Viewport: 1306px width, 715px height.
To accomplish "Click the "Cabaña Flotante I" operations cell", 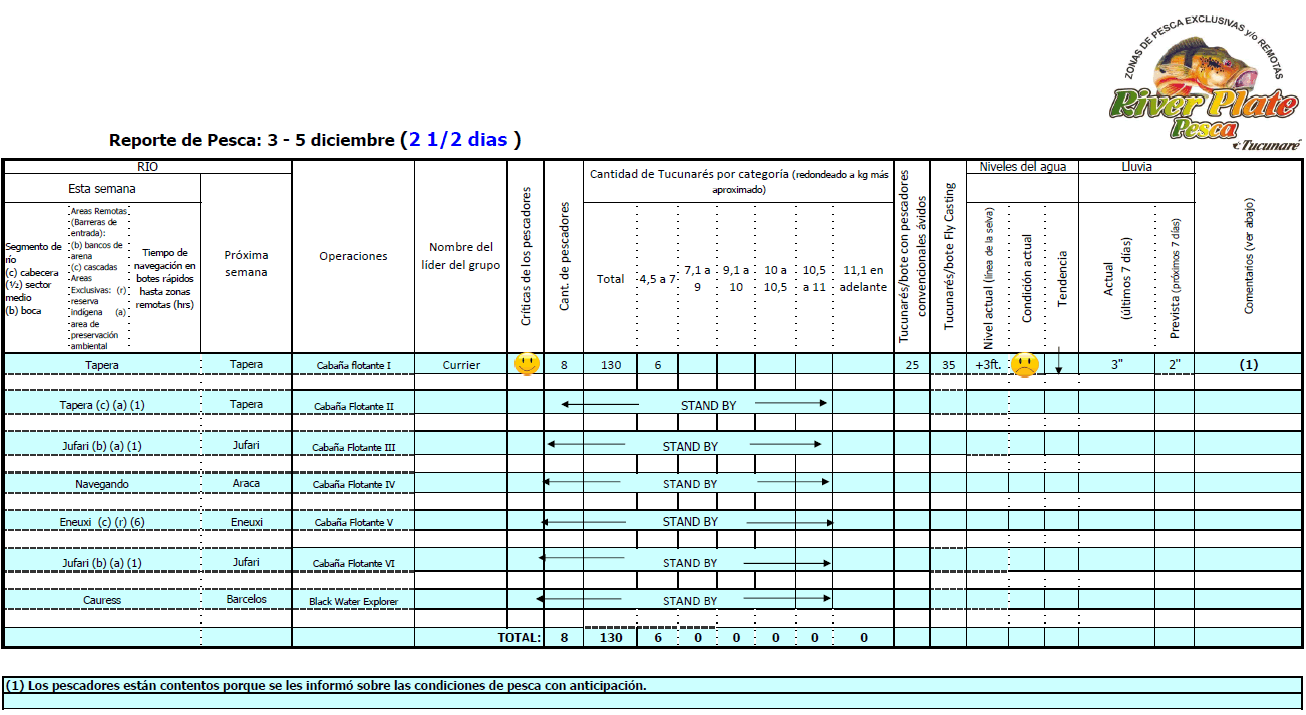I will pyautogui.click(x=353, y=366).
